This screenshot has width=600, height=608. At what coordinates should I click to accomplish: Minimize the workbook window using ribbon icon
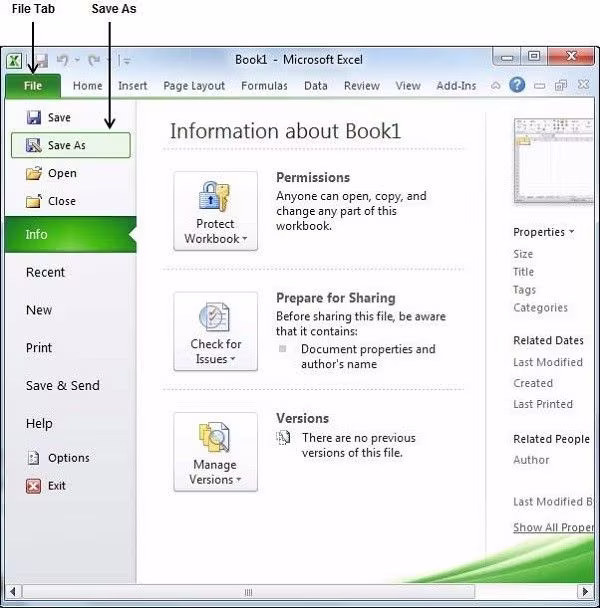click(x=539, y=86)
